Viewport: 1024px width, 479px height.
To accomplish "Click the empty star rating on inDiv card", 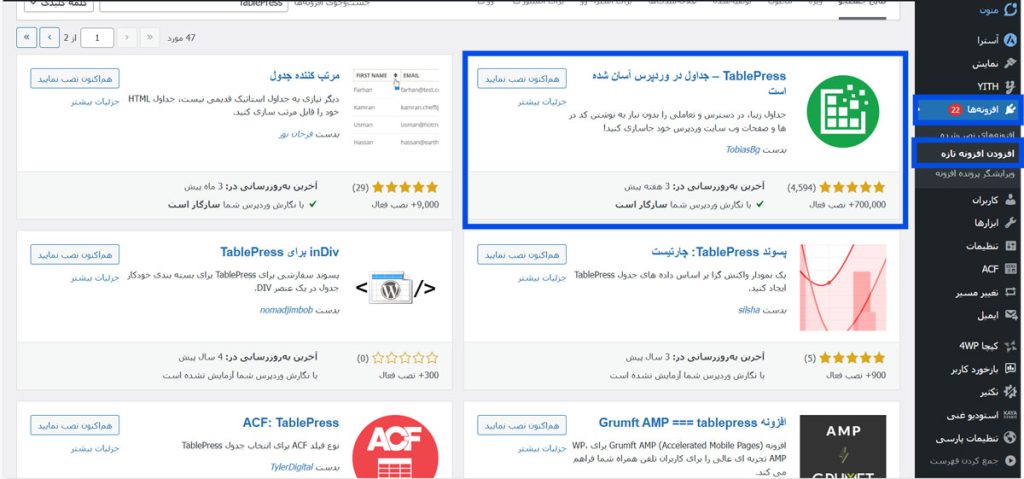I will point(405,358).
